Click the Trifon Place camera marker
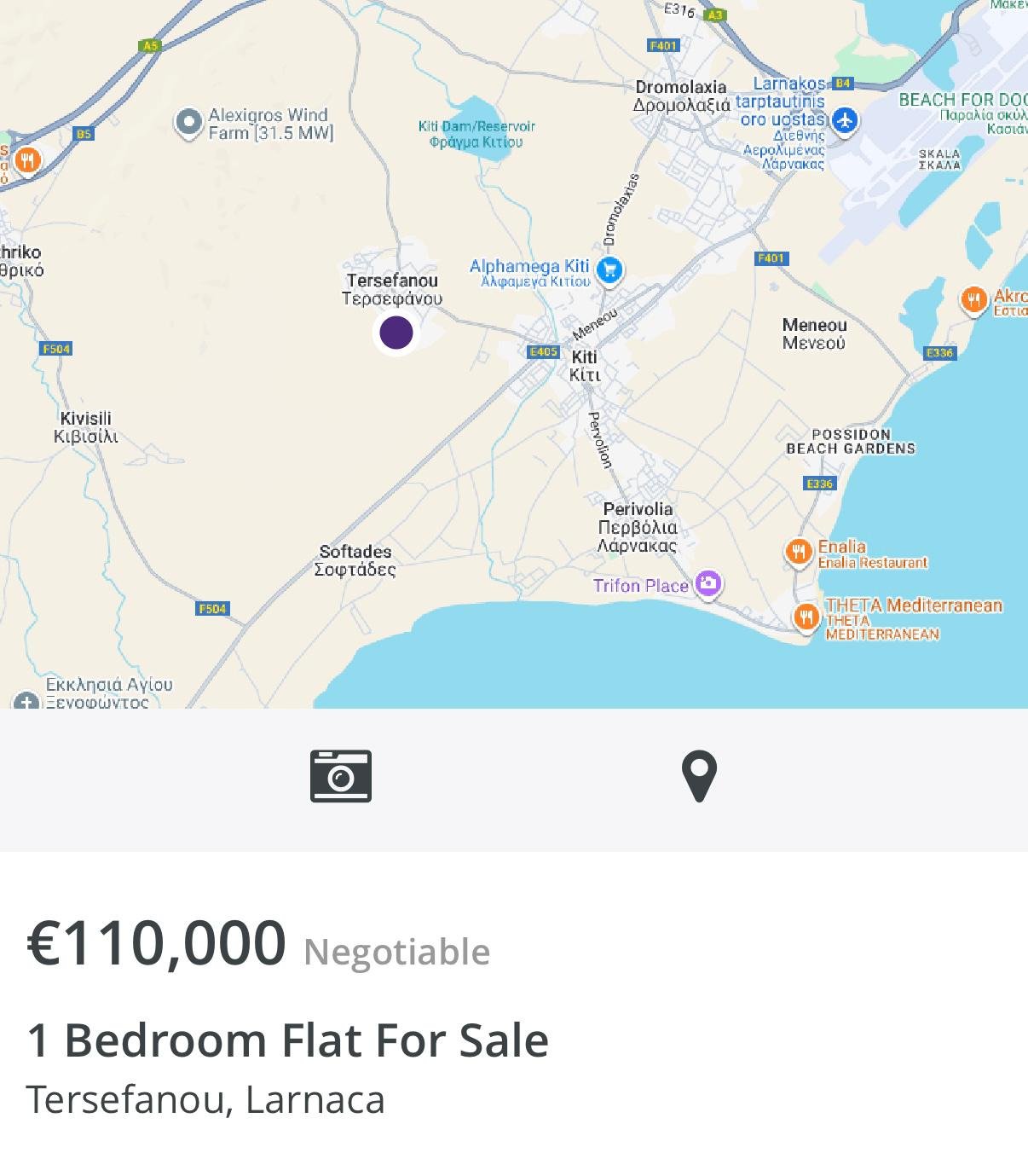Viewport: 1028px width, 1176px height. tap(708, 584)
